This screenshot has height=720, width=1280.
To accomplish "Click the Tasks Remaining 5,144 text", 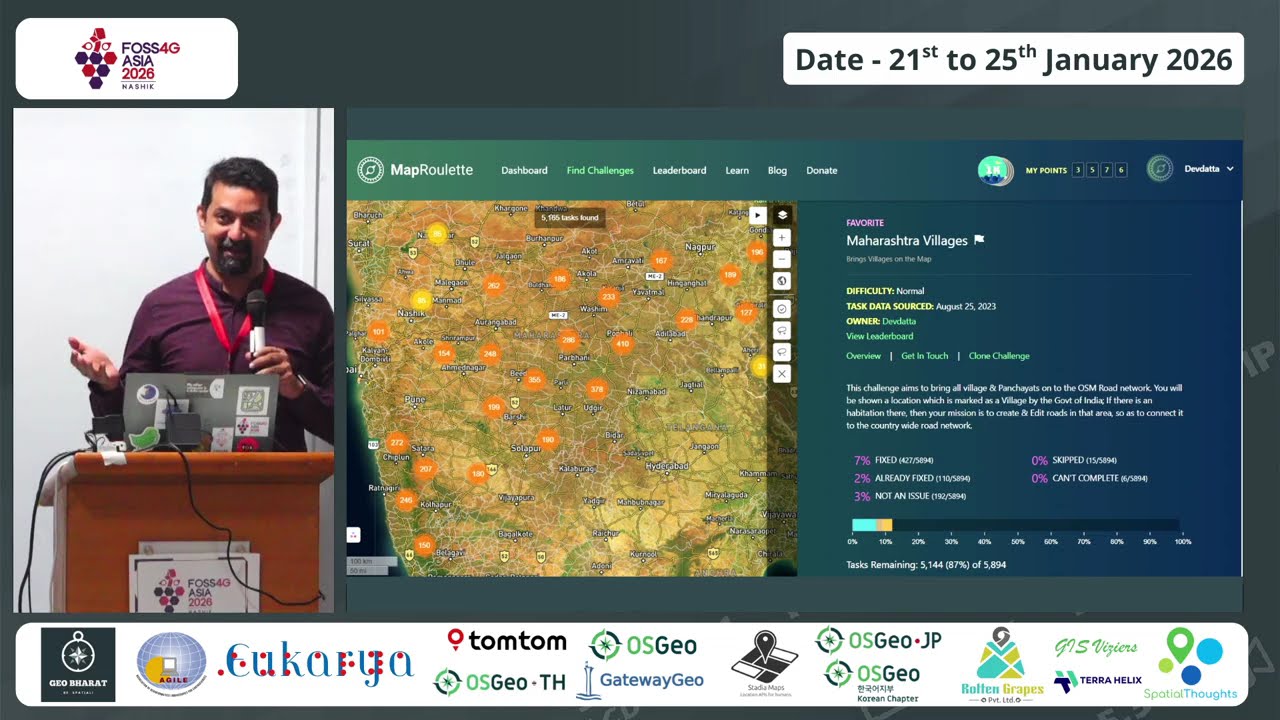I will click(926, 565).
